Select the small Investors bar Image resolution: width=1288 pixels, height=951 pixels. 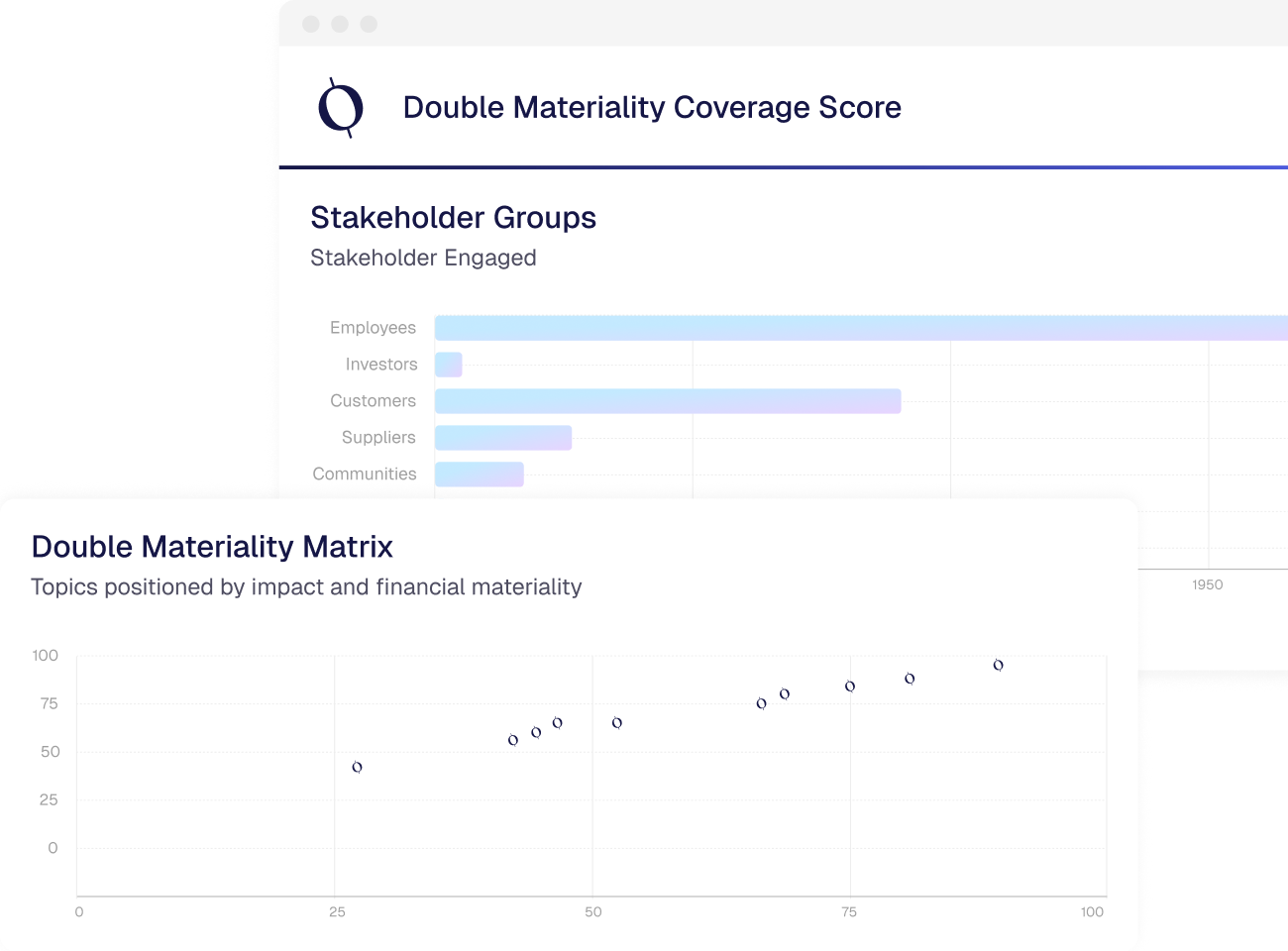pos(449,365)
